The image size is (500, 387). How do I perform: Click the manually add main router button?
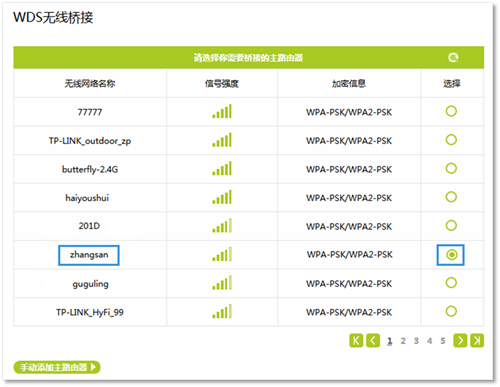[x=57, y=367]
